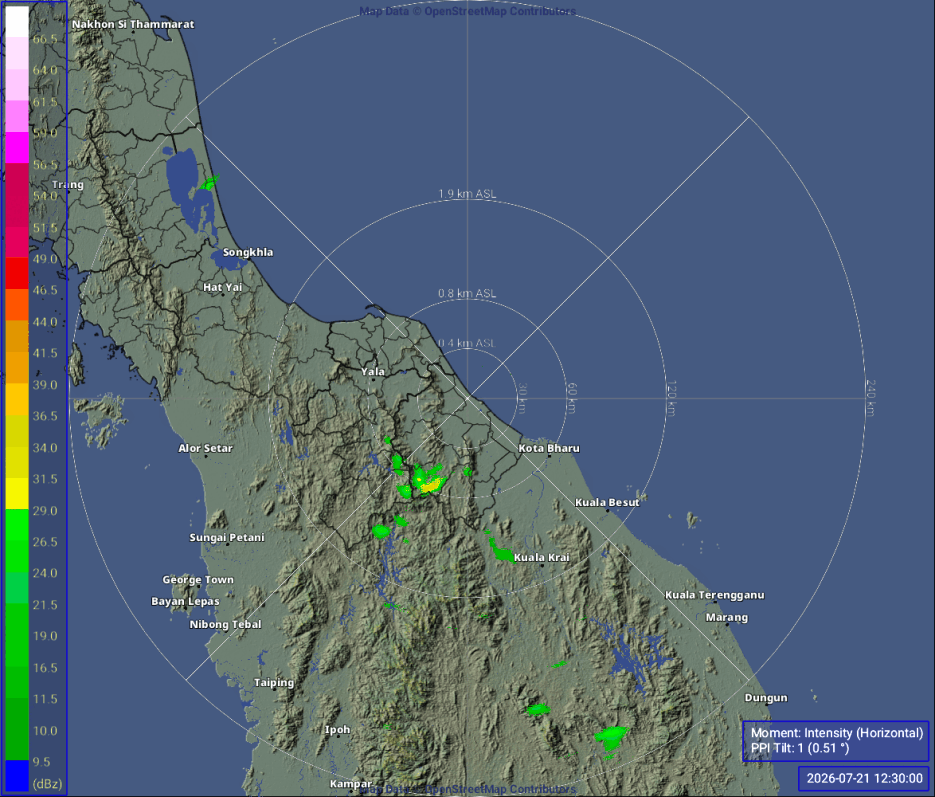
Task: Click the Kuala Terengganu label
Action: coord(714,595)
